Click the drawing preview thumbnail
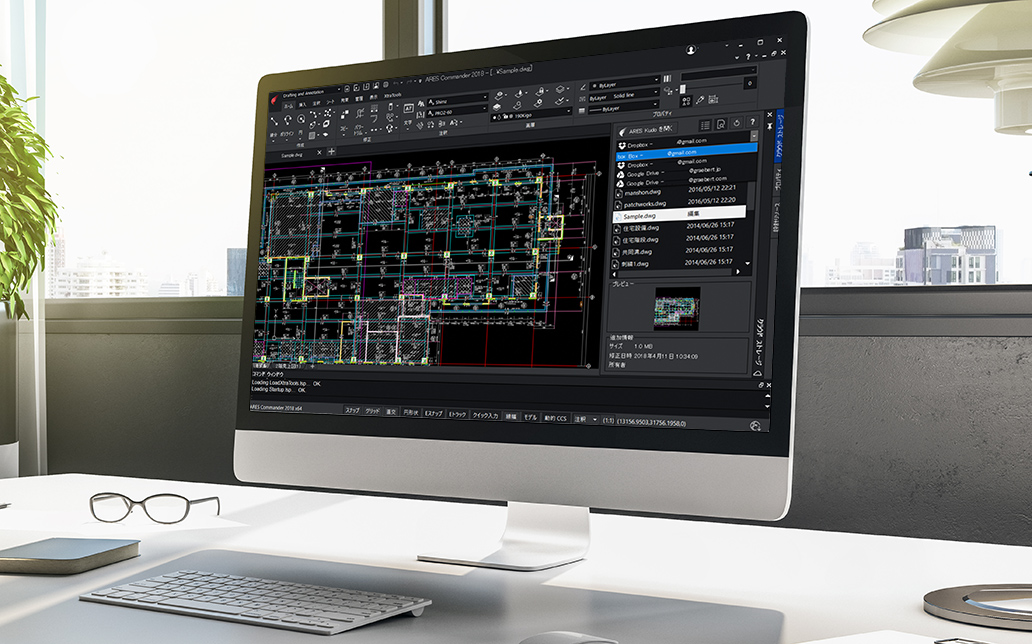 677,308
